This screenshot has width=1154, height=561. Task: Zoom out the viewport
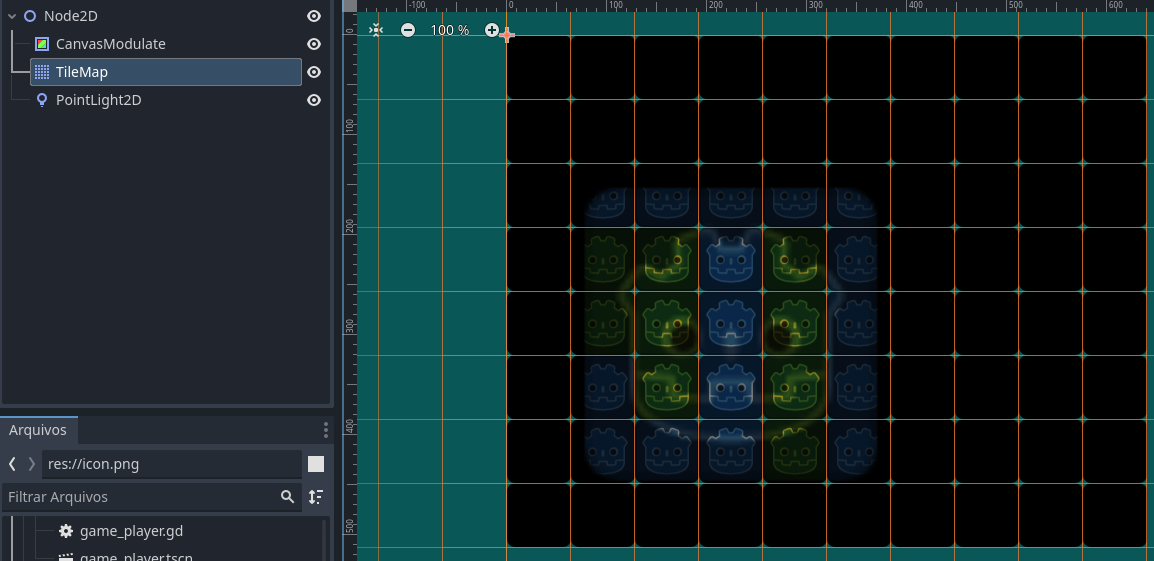tap(408, 30)
